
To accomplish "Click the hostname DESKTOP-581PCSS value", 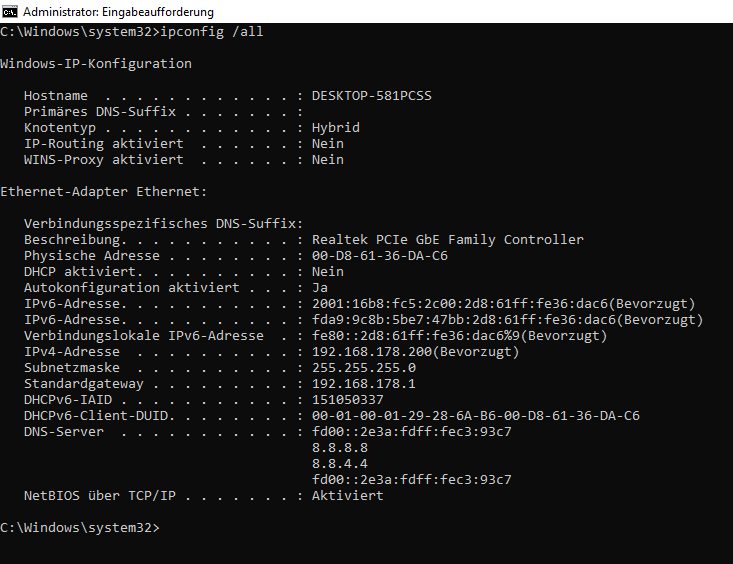I will [x=372, y=96].
